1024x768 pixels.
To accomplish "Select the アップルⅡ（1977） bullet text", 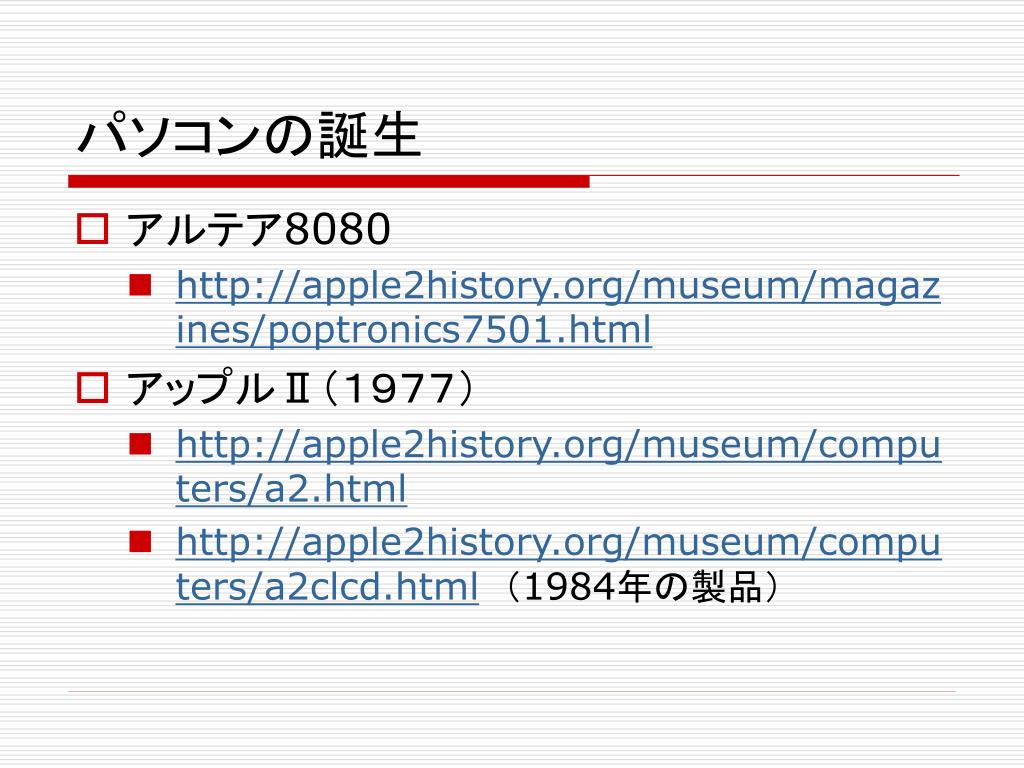I will (299, 388).
